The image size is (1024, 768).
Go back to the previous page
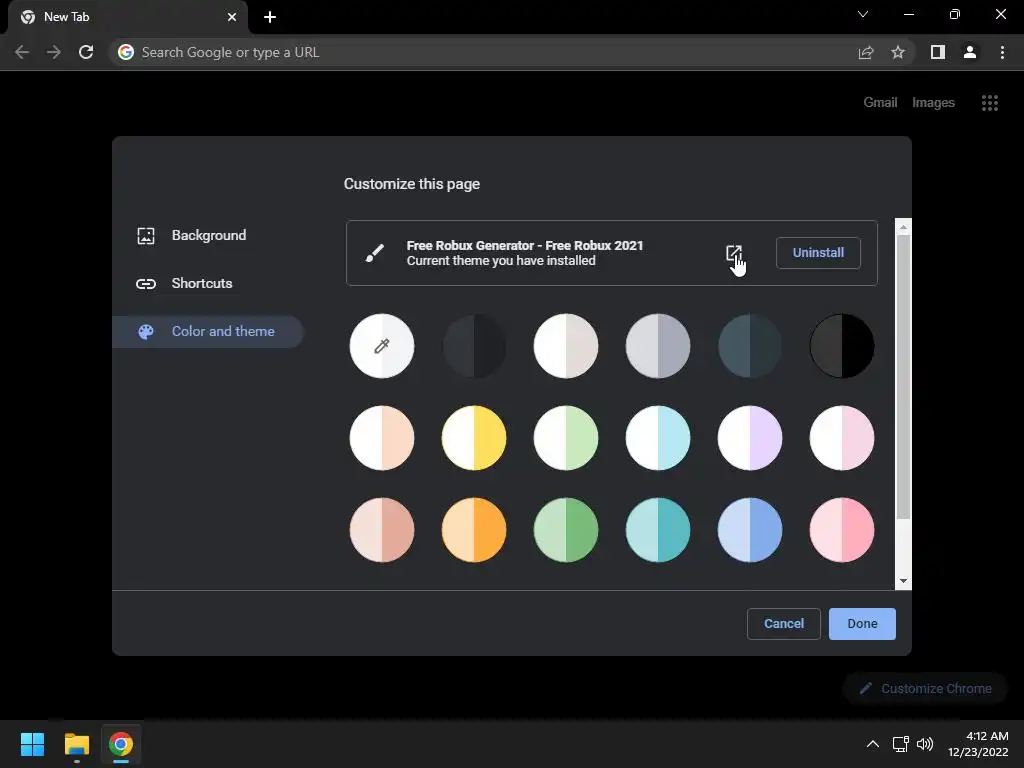coord(22,52)
